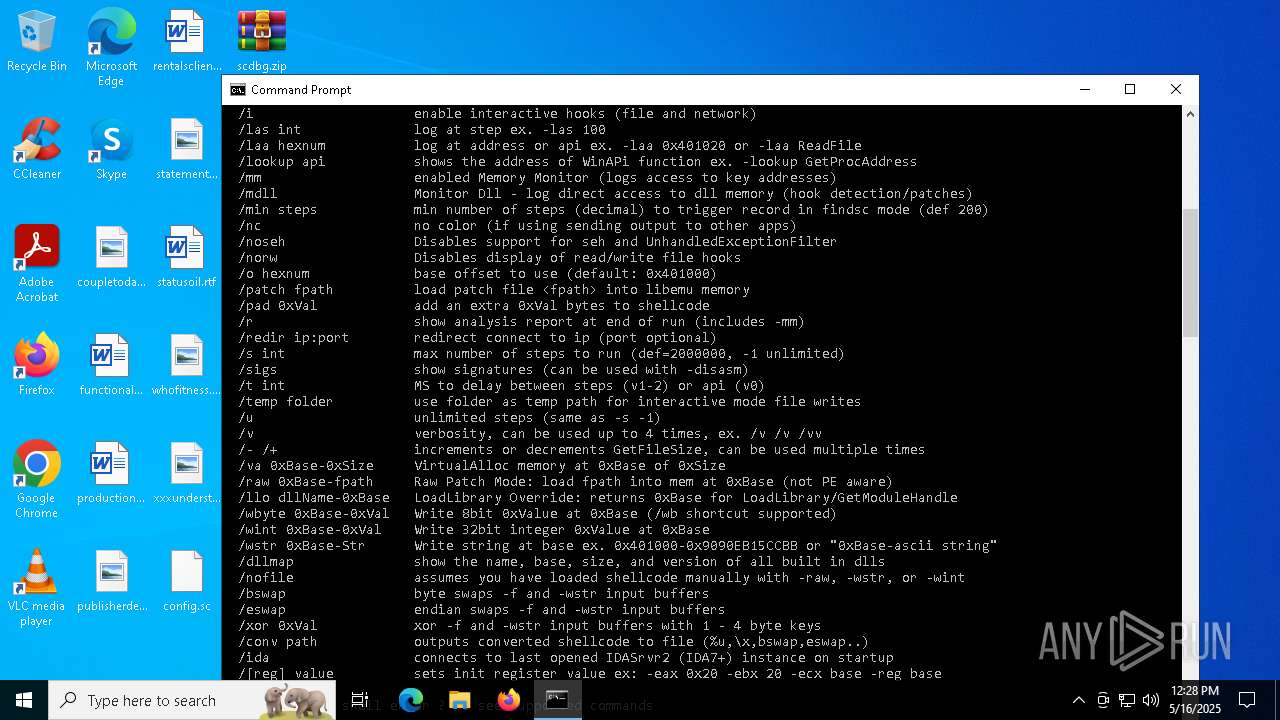The width and height of the screenshot is (1280, 720).
Task: Launch Skype desktop shortcut
Action: coord(111,149)
